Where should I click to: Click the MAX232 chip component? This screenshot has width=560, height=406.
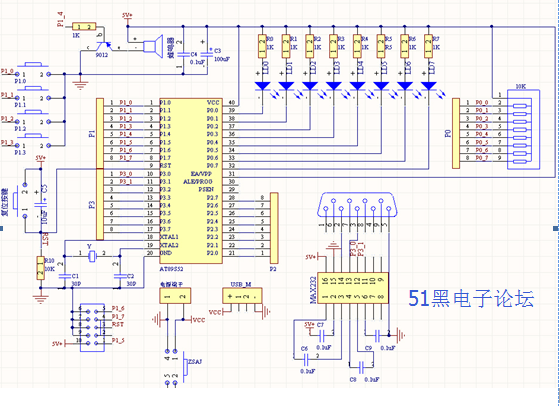pos(352,288)
